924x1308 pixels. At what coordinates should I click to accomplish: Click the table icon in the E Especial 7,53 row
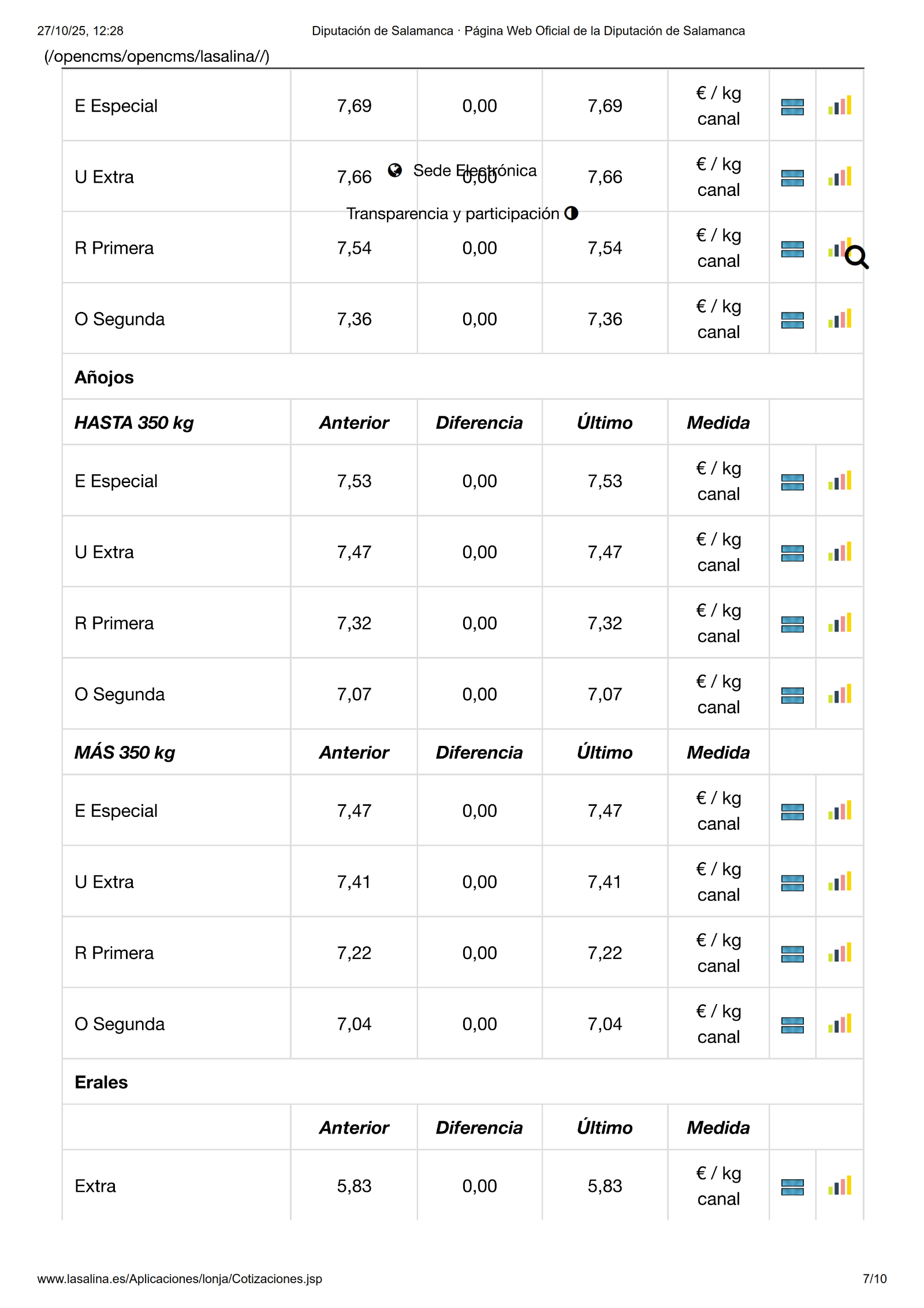coord(792,482)
